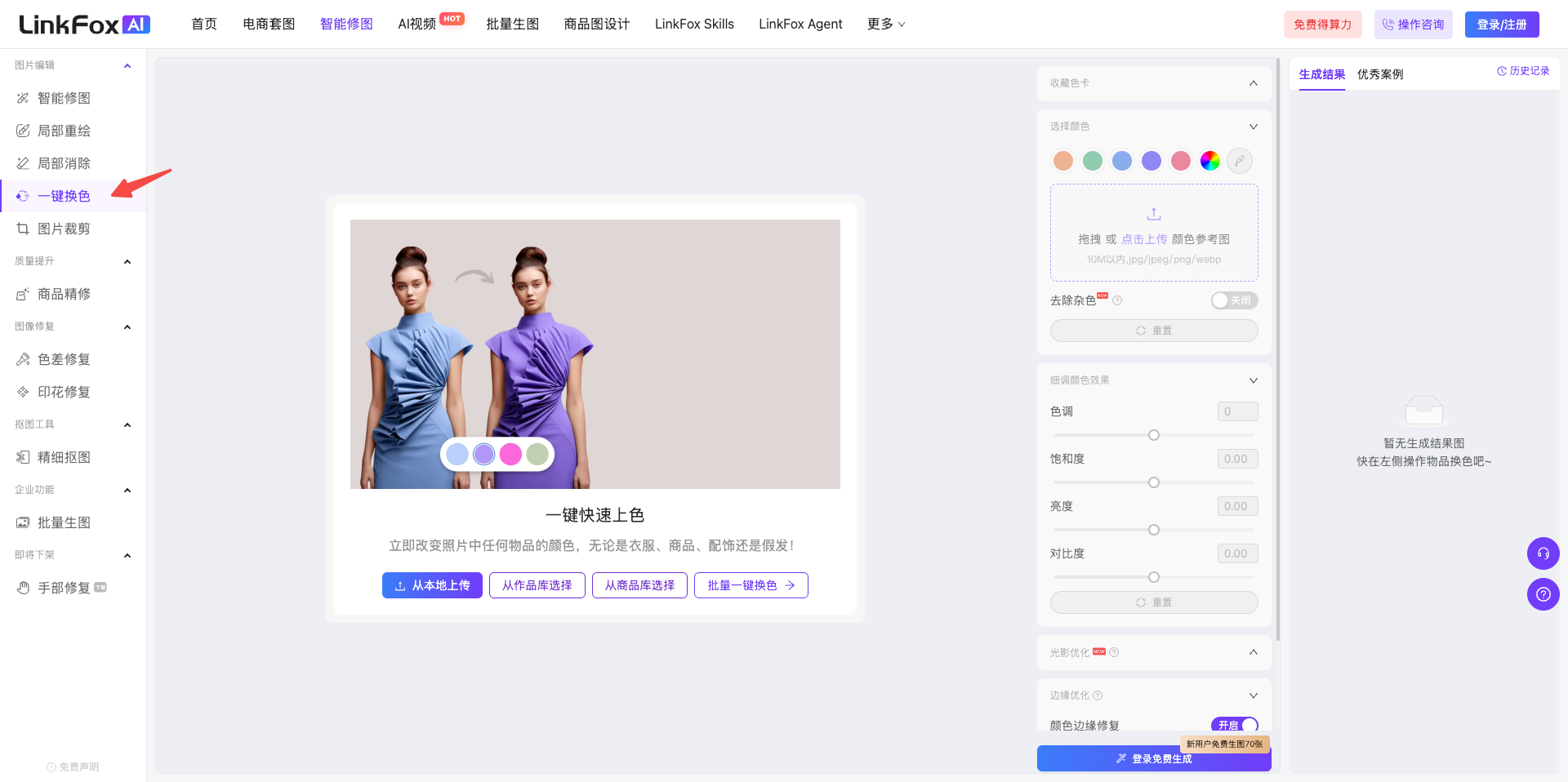Click the one-key recolor demo image
The image size is (1568, 782).
click(x=595, y=354)
